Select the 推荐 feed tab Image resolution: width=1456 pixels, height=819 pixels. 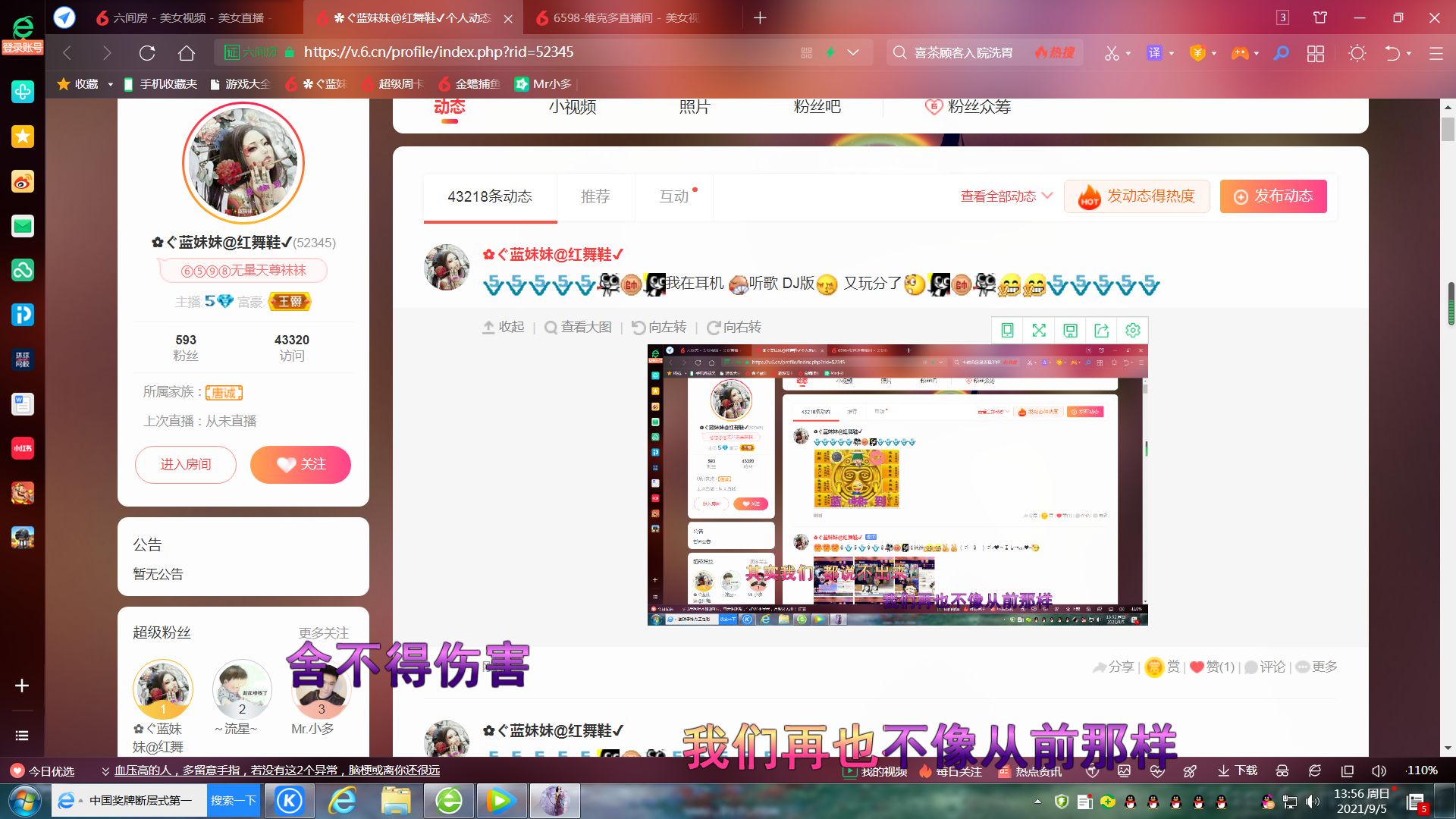tap(595, 196)
